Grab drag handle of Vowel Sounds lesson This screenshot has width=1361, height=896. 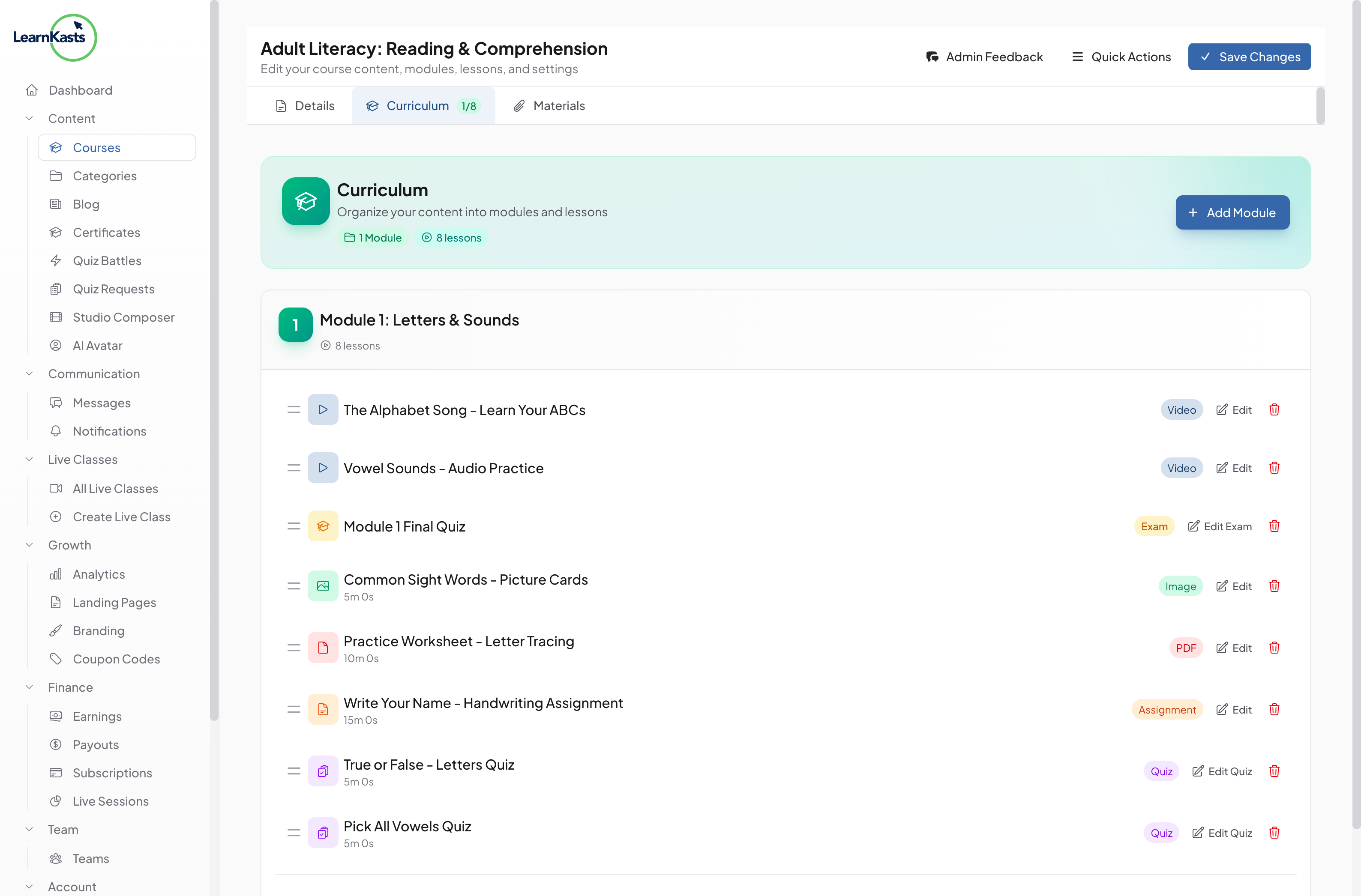pyautogui.click(x=294, y=468)
